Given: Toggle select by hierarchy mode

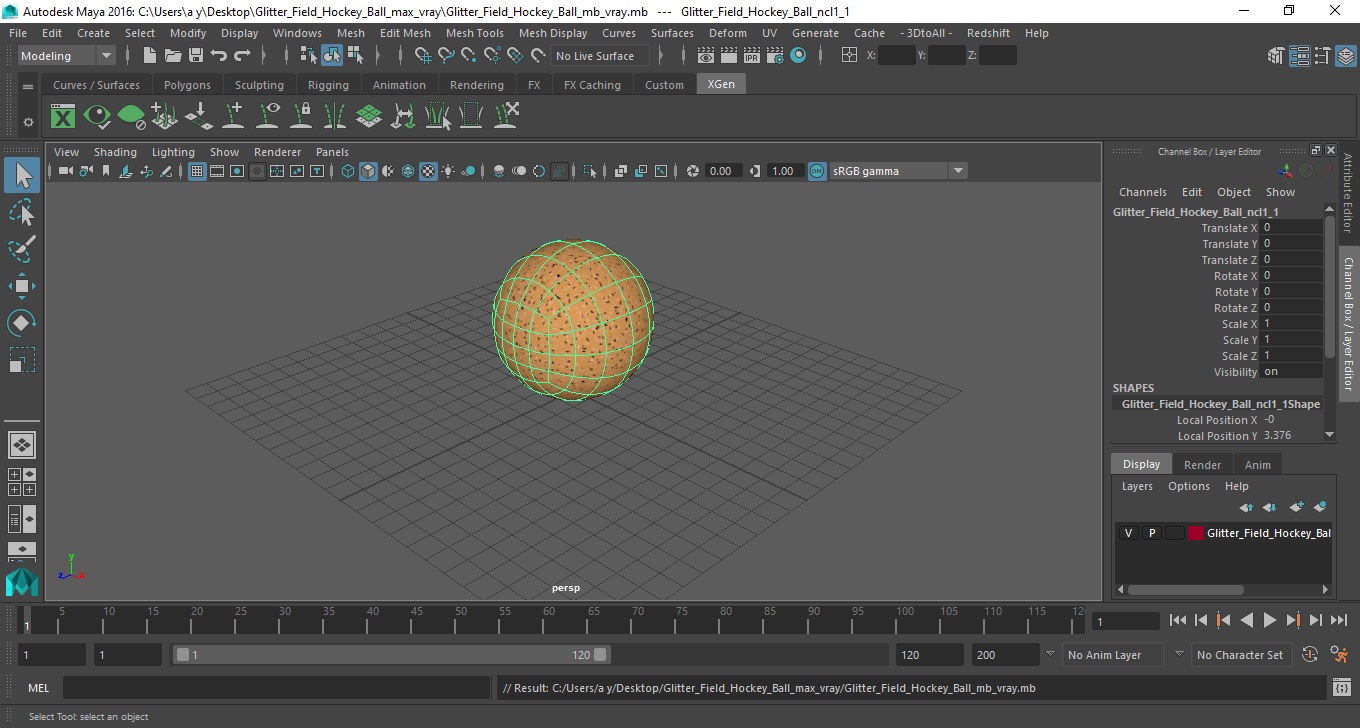Looking at the screenshot, I should (x=309, y=56).
